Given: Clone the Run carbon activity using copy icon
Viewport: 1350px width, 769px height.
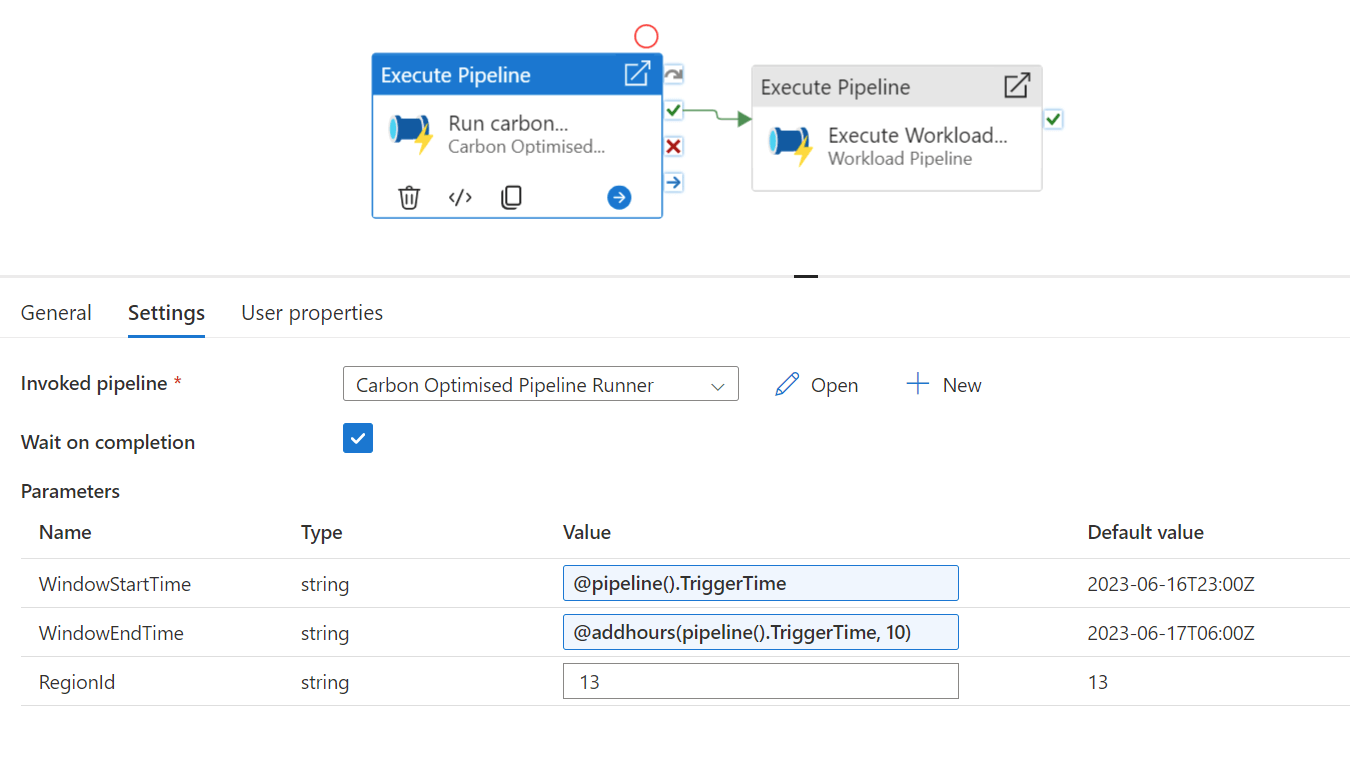Looking at the screenshot, I should point(511,197).
